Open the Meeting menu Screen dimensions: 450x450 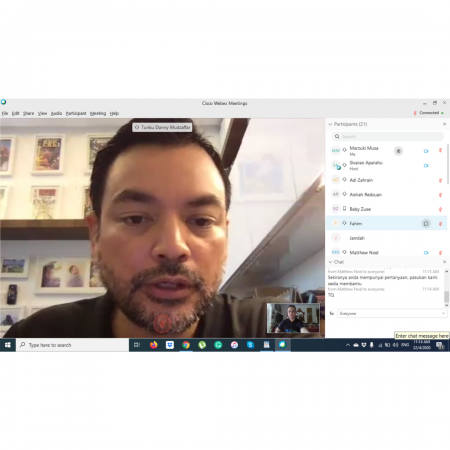click(98, 113)
